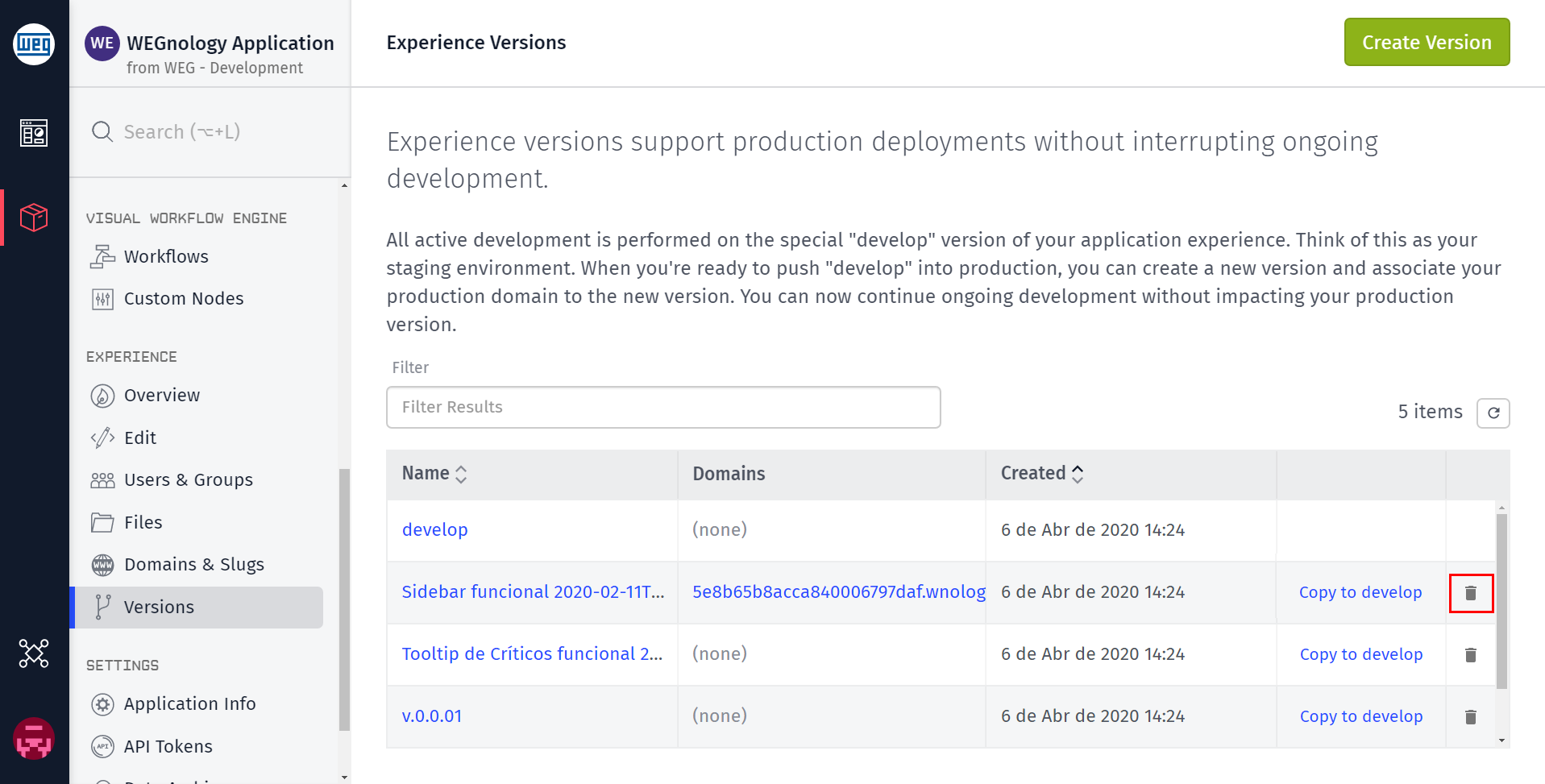Open Sidebar funcional 2020-02-11T version

(x=533, y=592)
